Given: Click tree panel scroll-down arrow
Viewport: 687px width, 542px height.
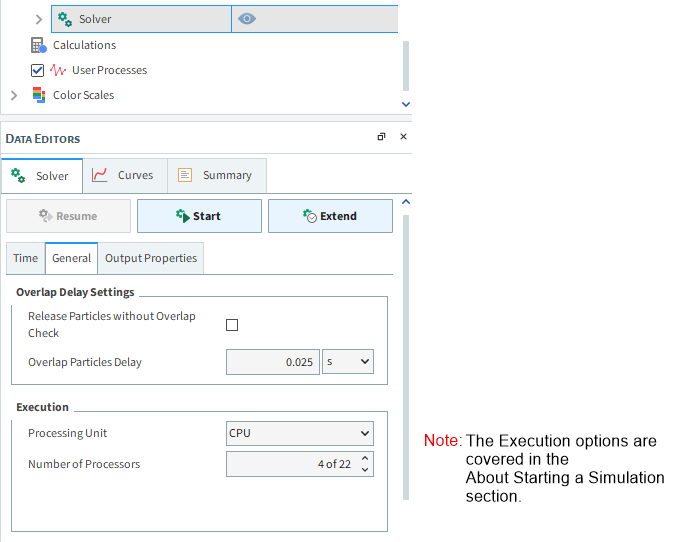Looking at the screenshot, I should 406,104.
